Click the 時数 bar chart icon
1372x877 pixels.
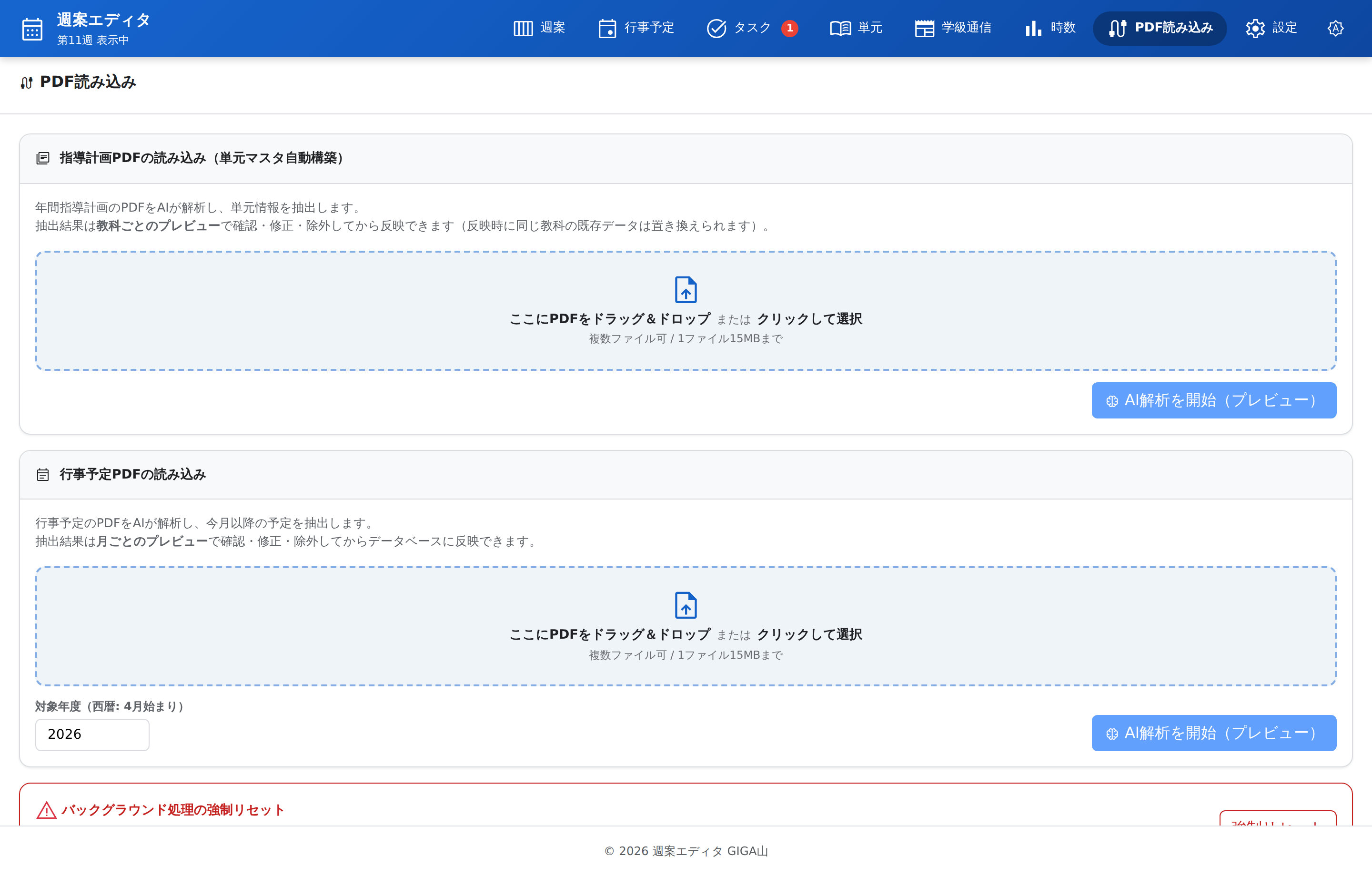pyautogui.click(x=1033, y=28)
